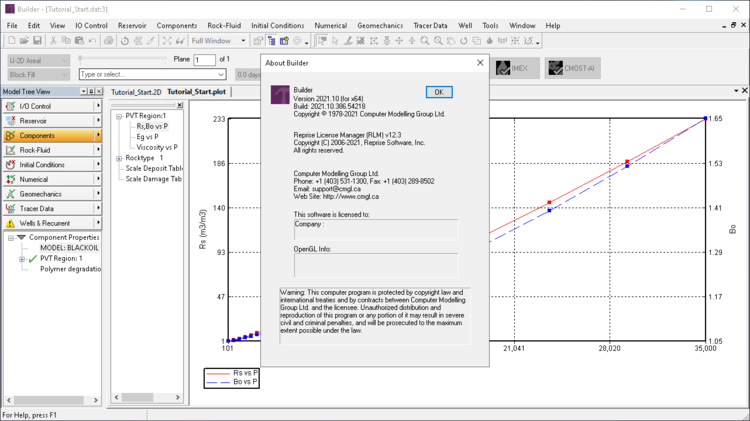Save the dataset with the floppy disk icon
This screenshot has width=750, height=421.
click(x=37, y=41)
